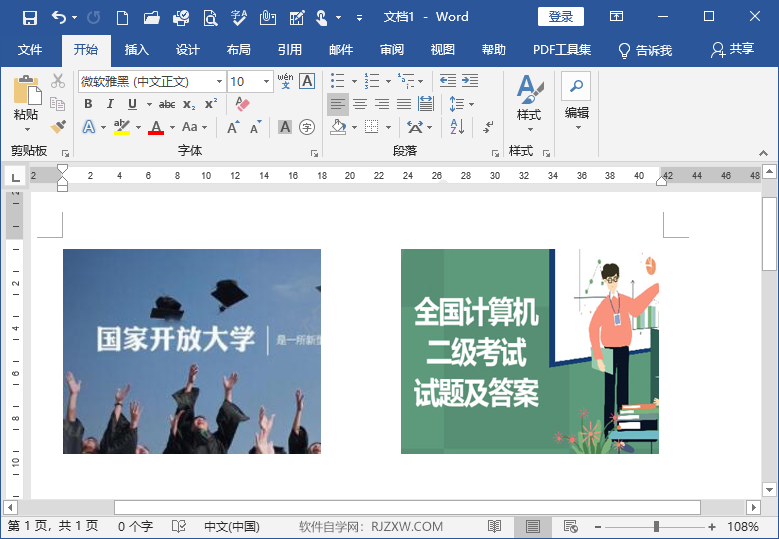Screen dimensions: 779x539
Task: Click the Show/Hide paragraph marks icon
Action: 488,127
